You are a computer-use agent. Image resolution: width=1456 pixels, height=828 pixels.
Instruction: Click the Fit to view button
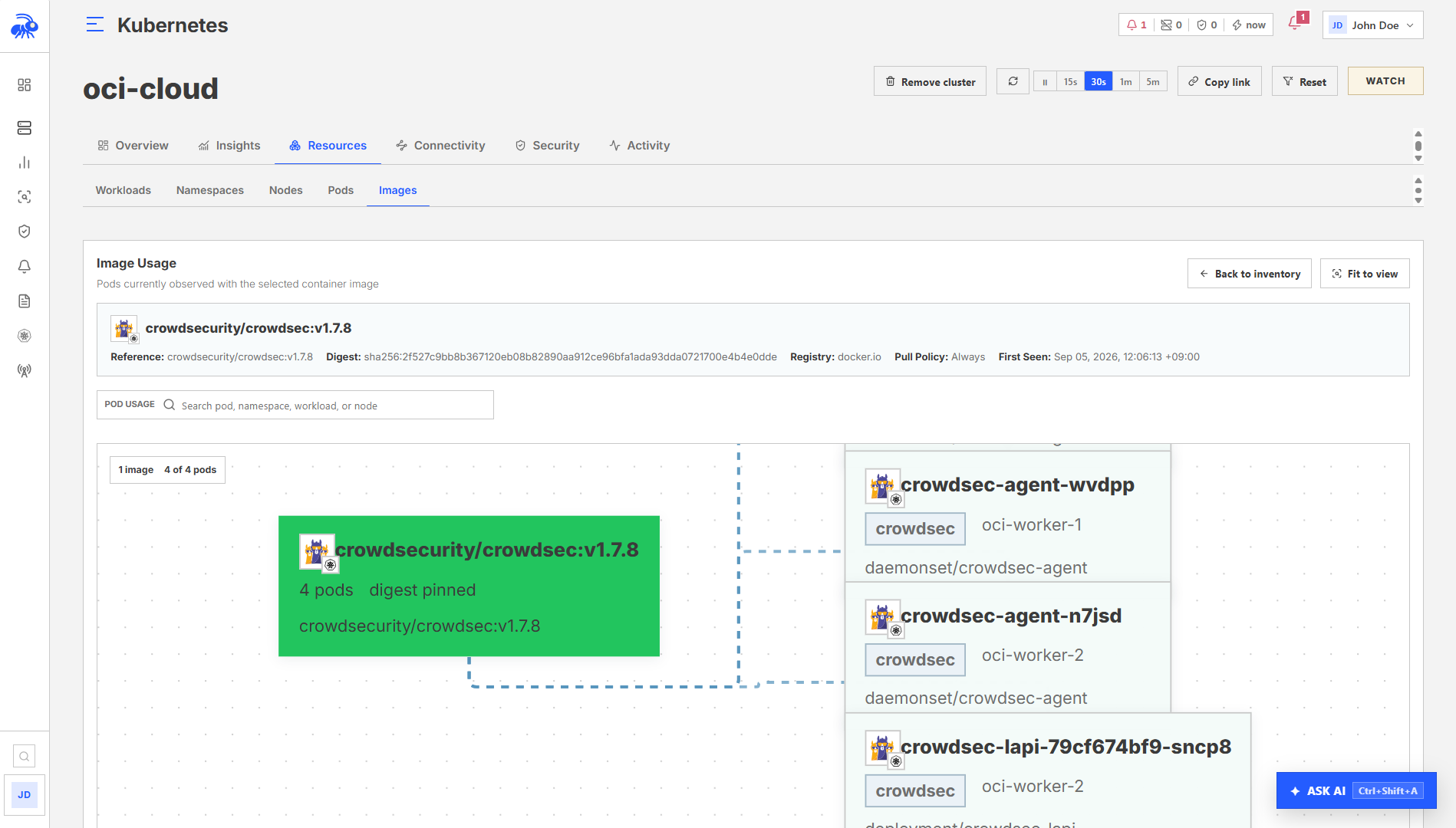click(x=1365, y=274)
